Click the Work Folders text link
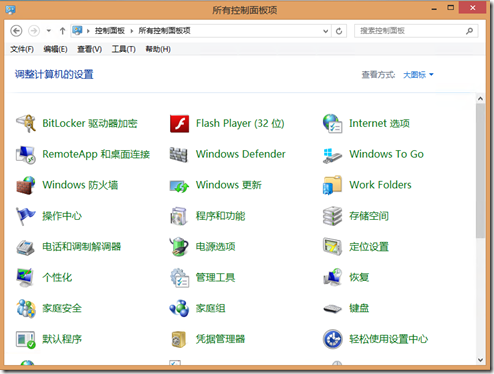This screenshot has width=494, height=374. [x=380, y=185]
